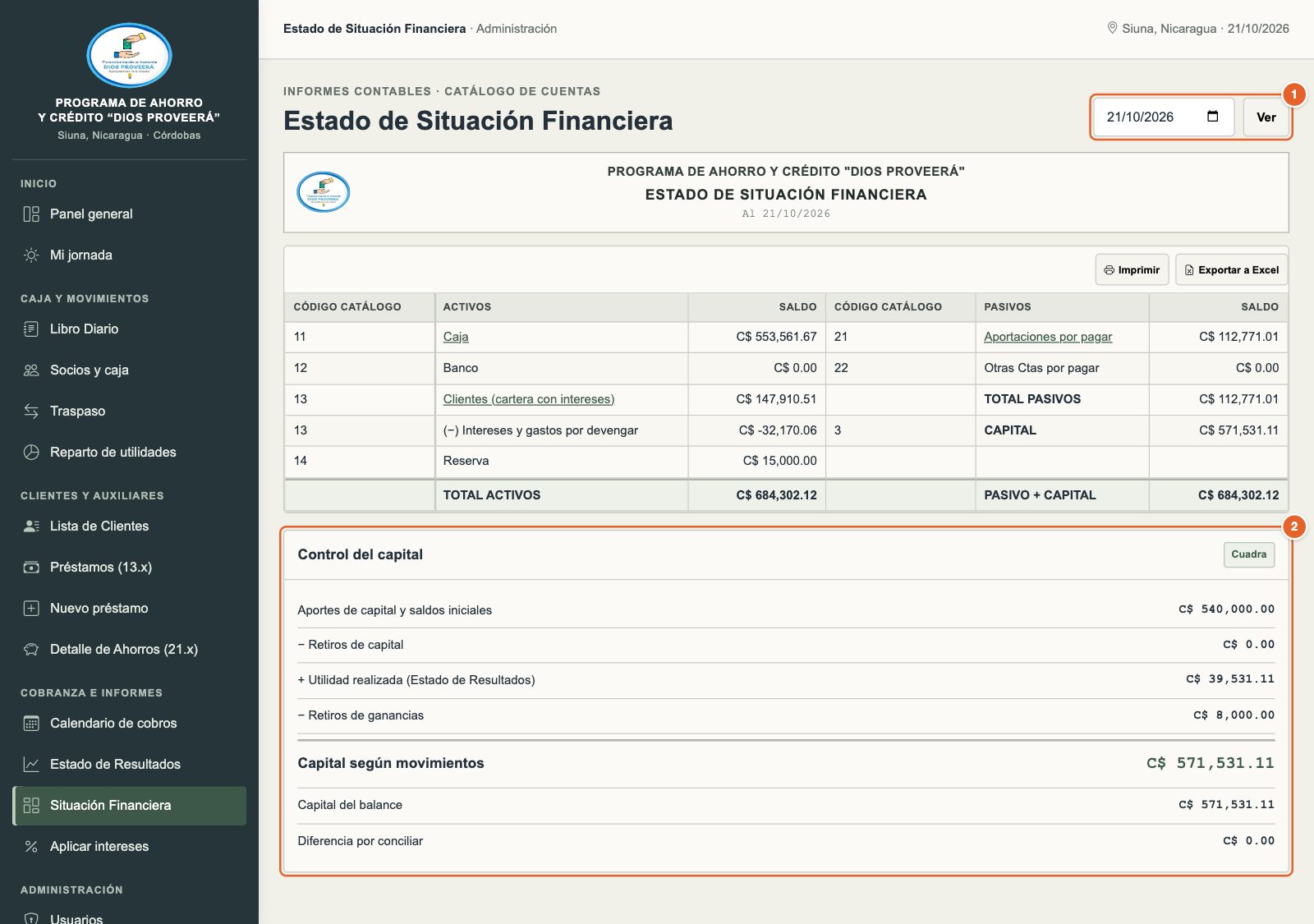Click the sidebar program logo
The image size is (1314, 924).
[x=129, y=56]
